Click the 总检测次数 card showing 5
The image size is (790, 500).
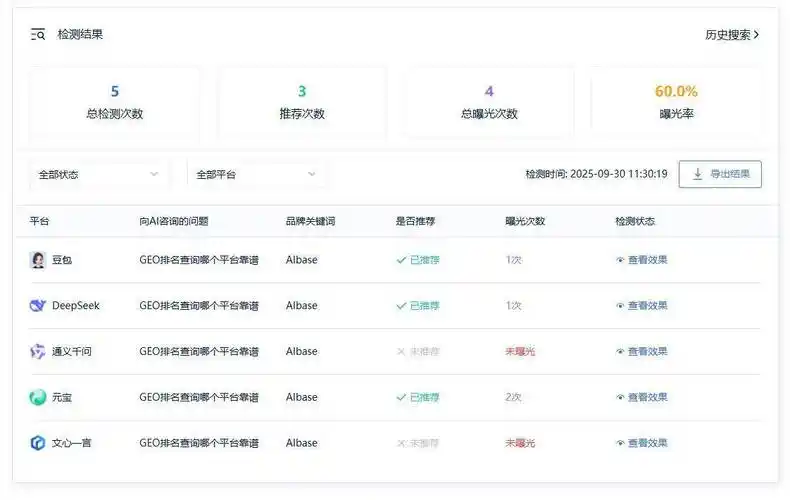tap(114, 103)
